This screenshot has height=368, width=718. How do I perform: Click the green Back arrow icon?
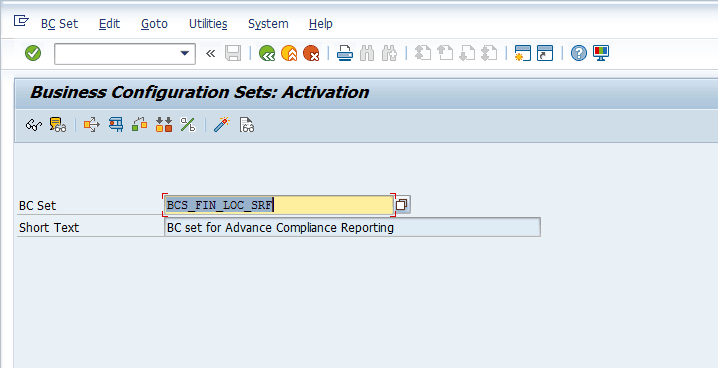(267, 54)
